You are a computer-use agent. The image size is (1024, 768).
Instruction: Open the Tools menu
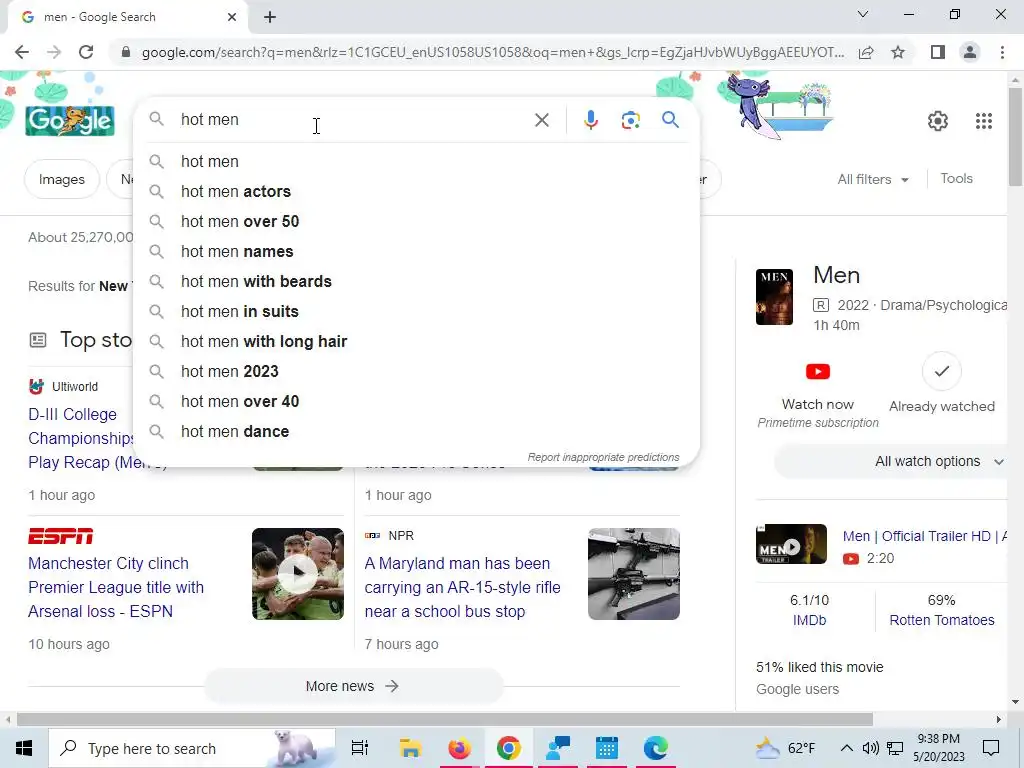click(956, 179)
